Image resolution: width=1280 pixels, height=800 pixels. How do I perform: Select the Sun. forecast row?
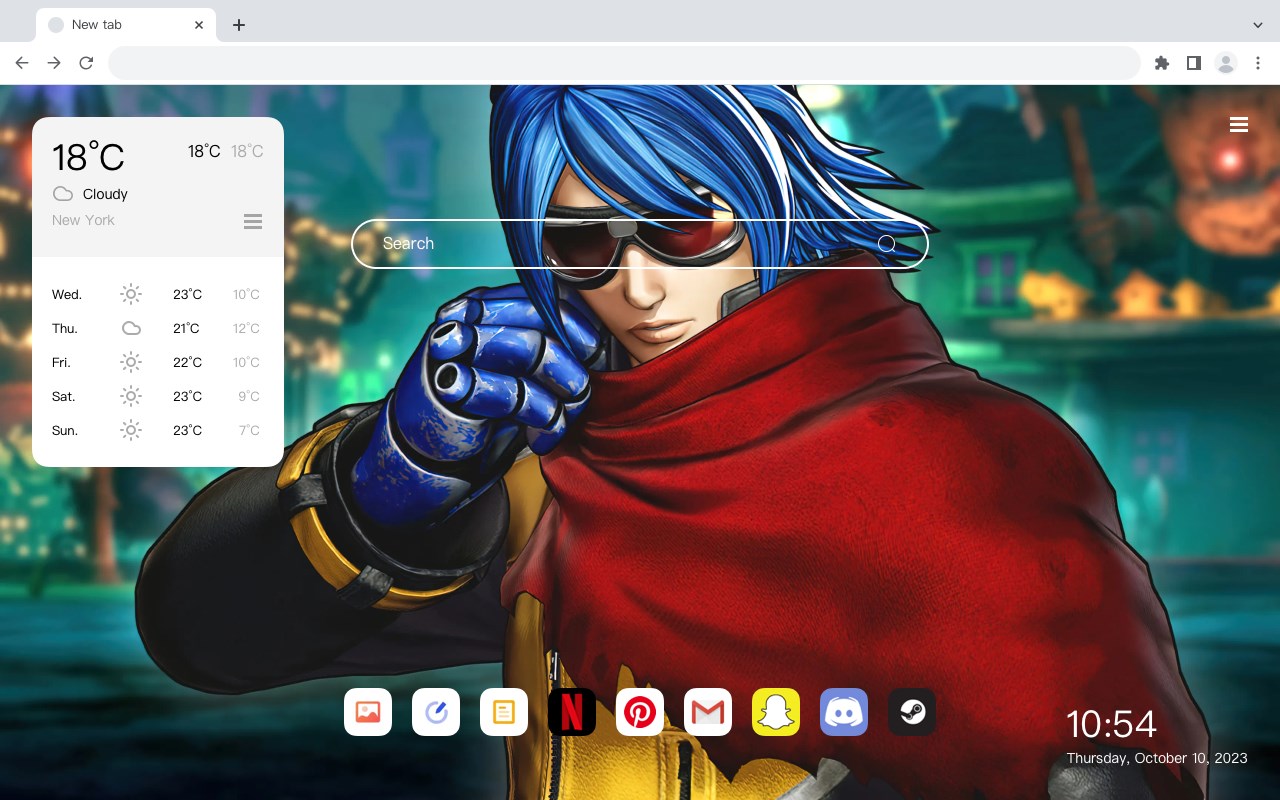click(157, 430)
